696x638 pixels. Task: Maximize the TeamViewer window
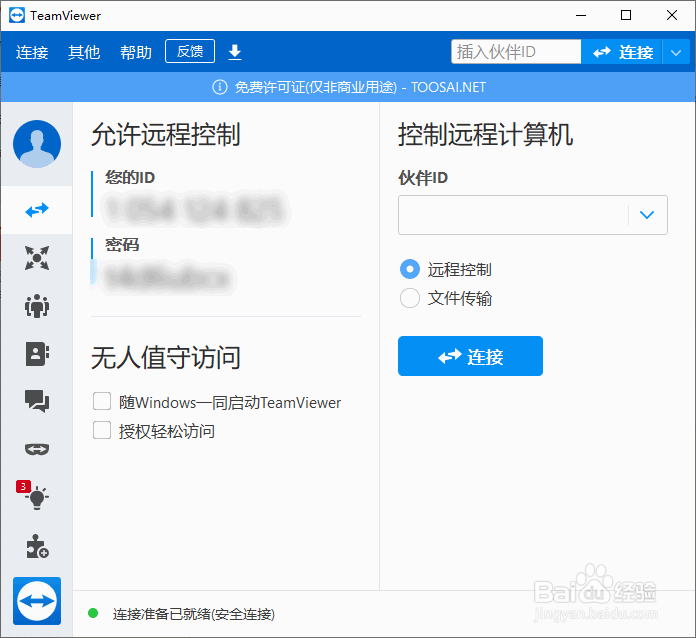(626, 16)
